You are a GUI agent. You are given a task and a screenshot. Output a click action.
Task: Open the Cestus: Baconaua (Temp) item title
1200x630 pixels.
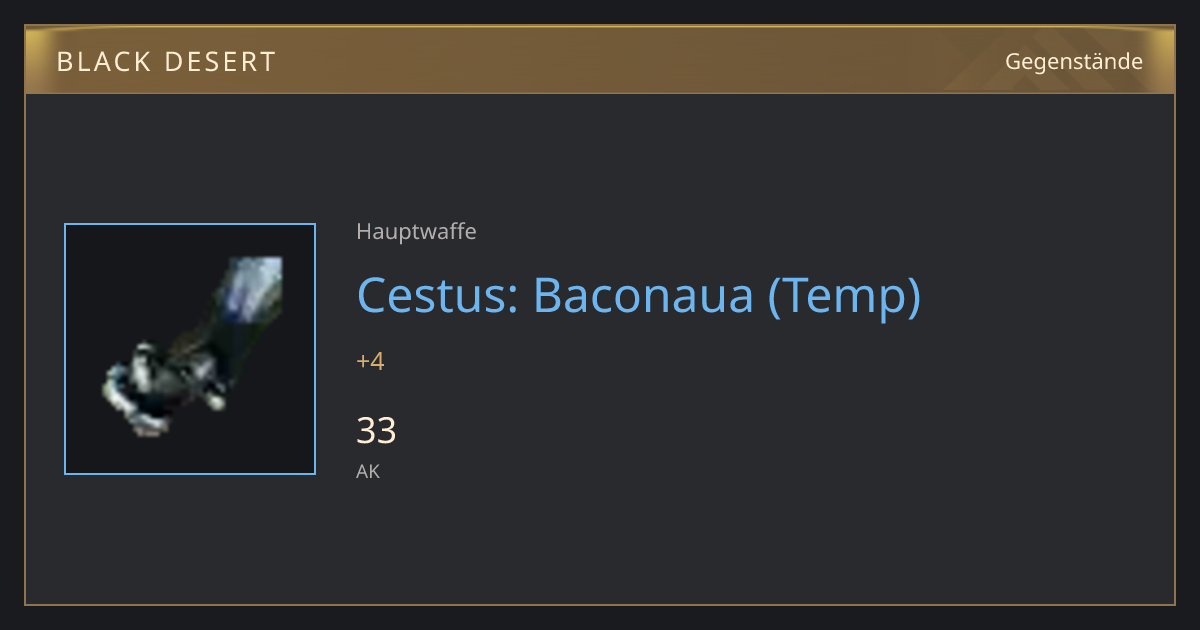638,295
